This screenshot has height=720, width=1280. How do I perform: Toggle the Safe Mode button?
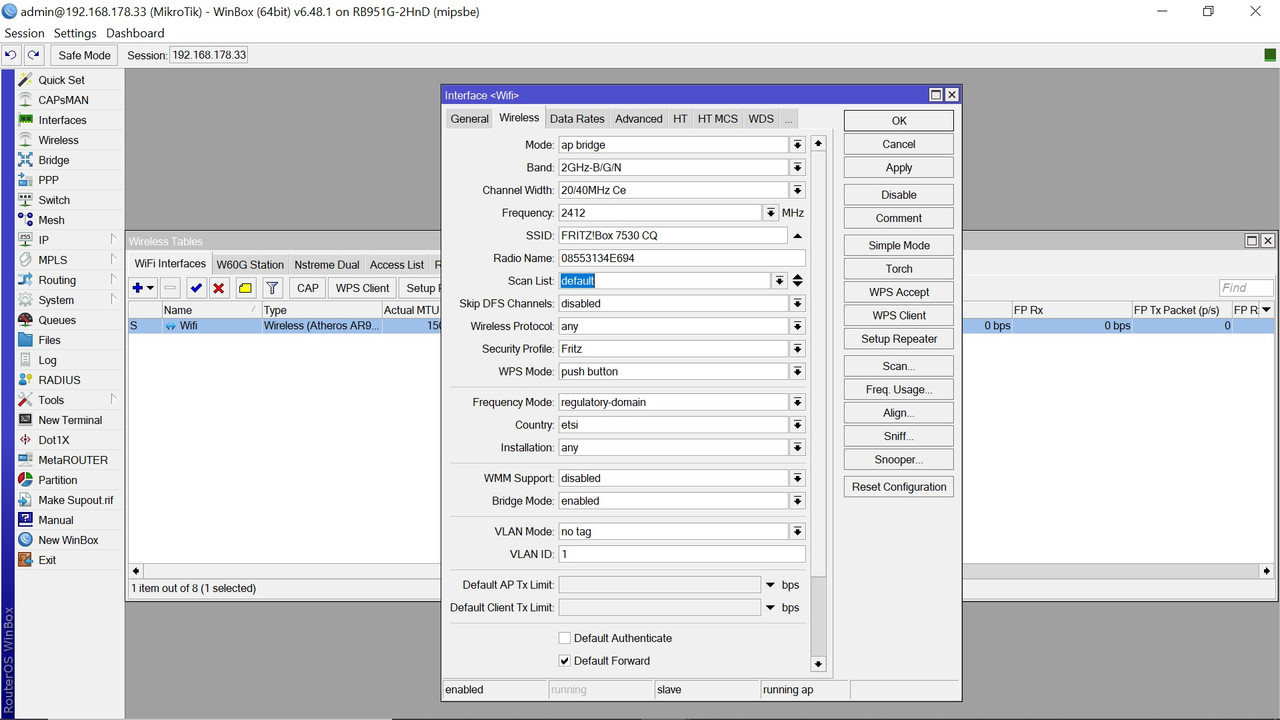coord(84,55)
